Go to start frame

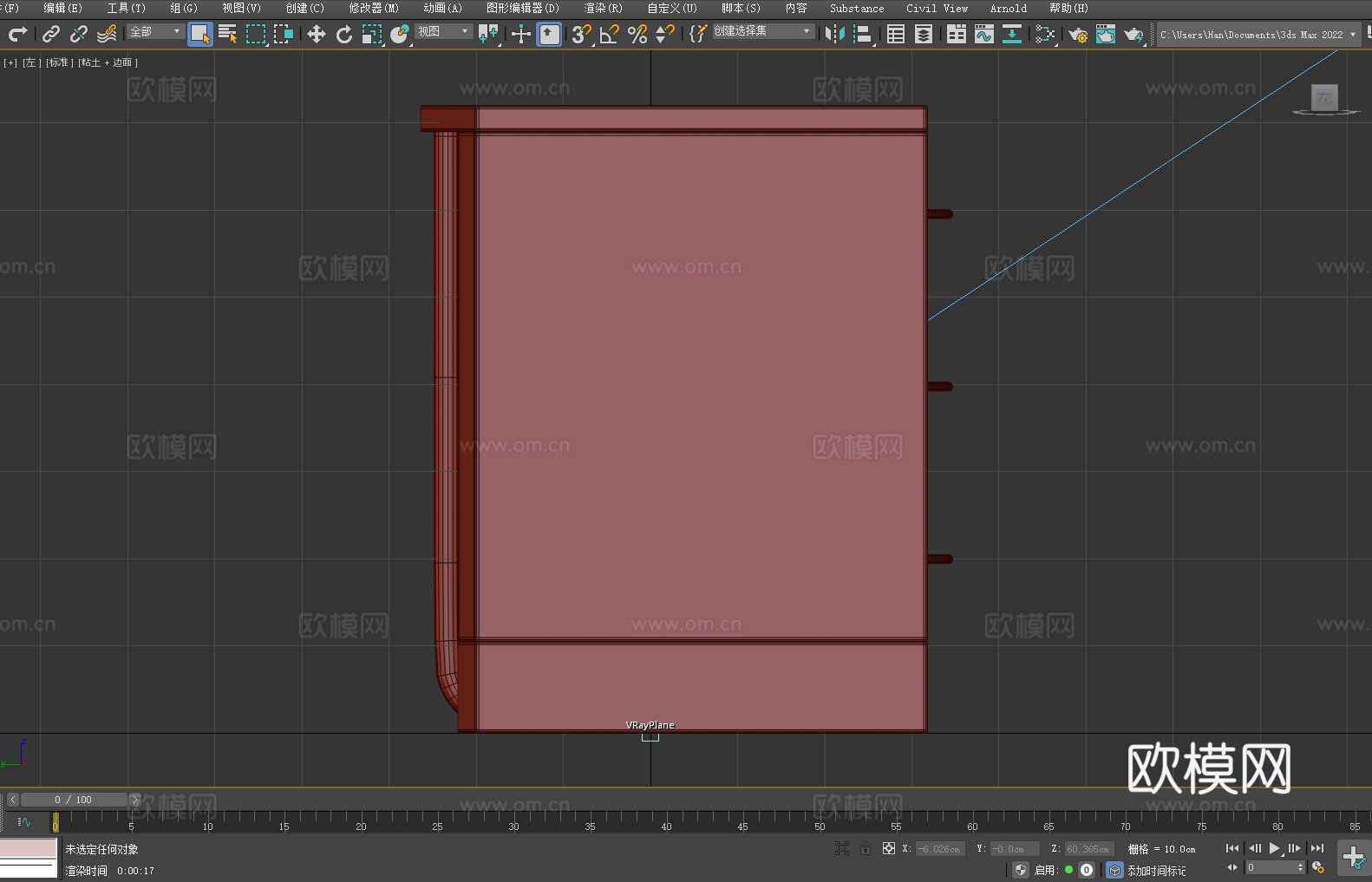(1232, 848)
